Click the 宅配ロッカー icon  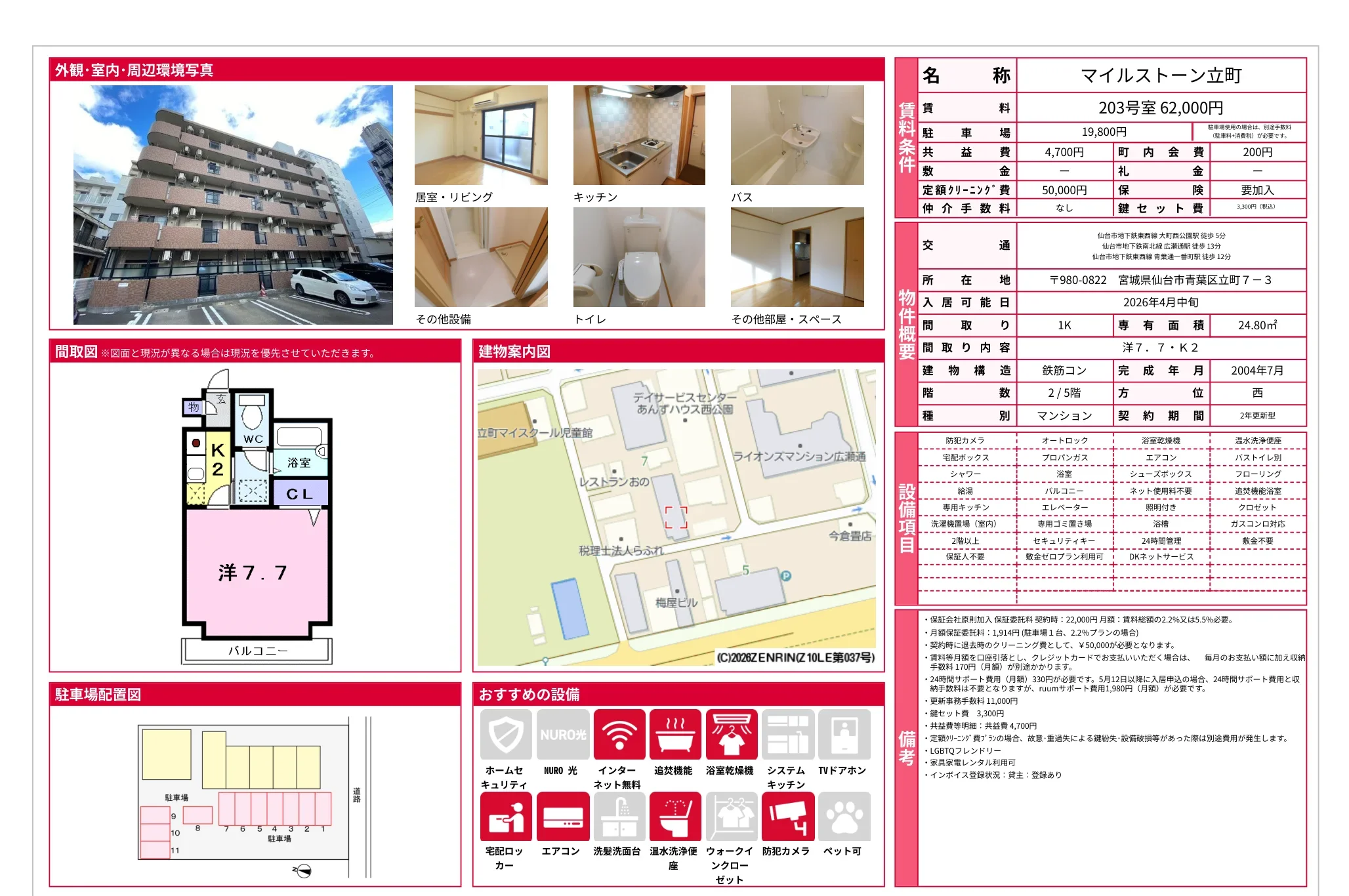pyautogui.click(x=505, y=816)
